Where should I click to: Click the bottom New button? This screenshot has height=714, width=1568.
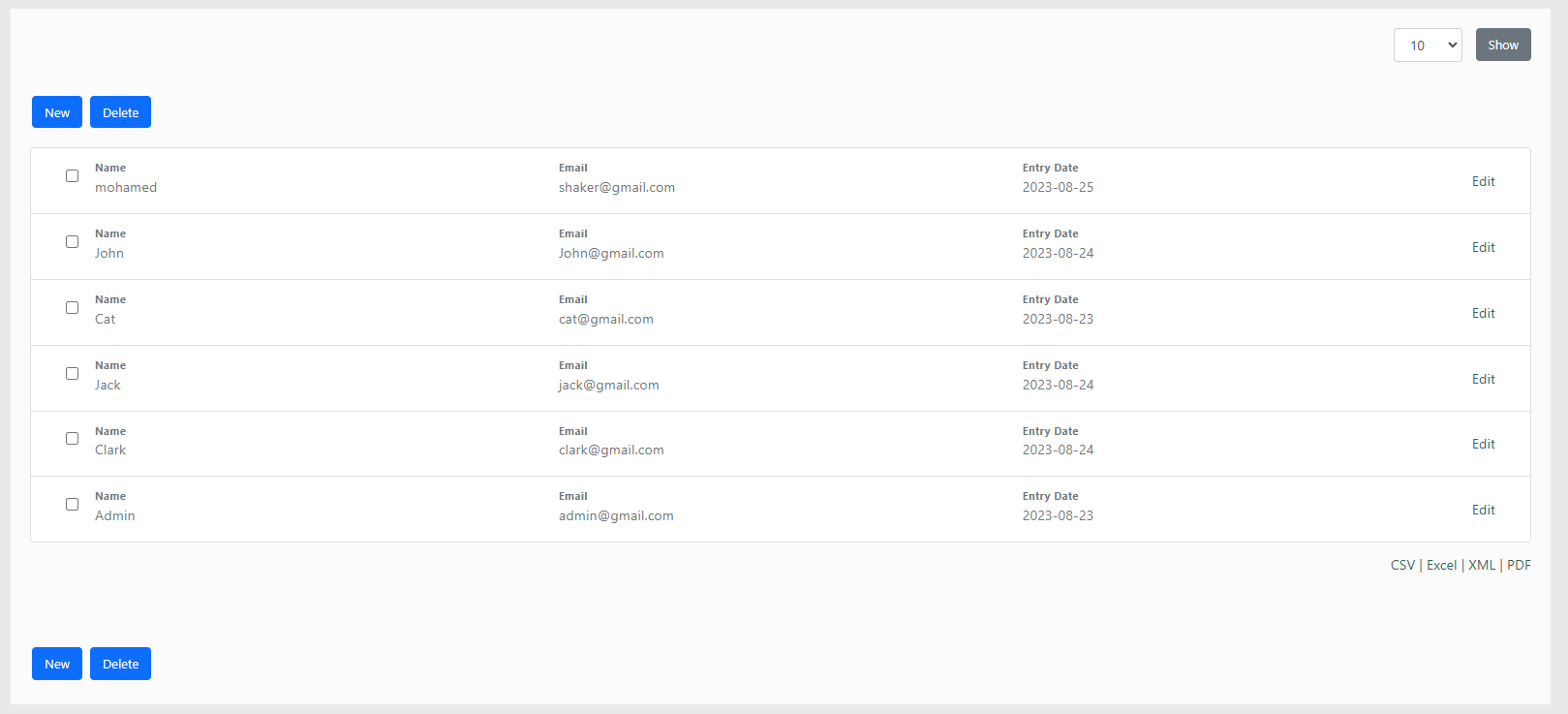pos(57,664)
